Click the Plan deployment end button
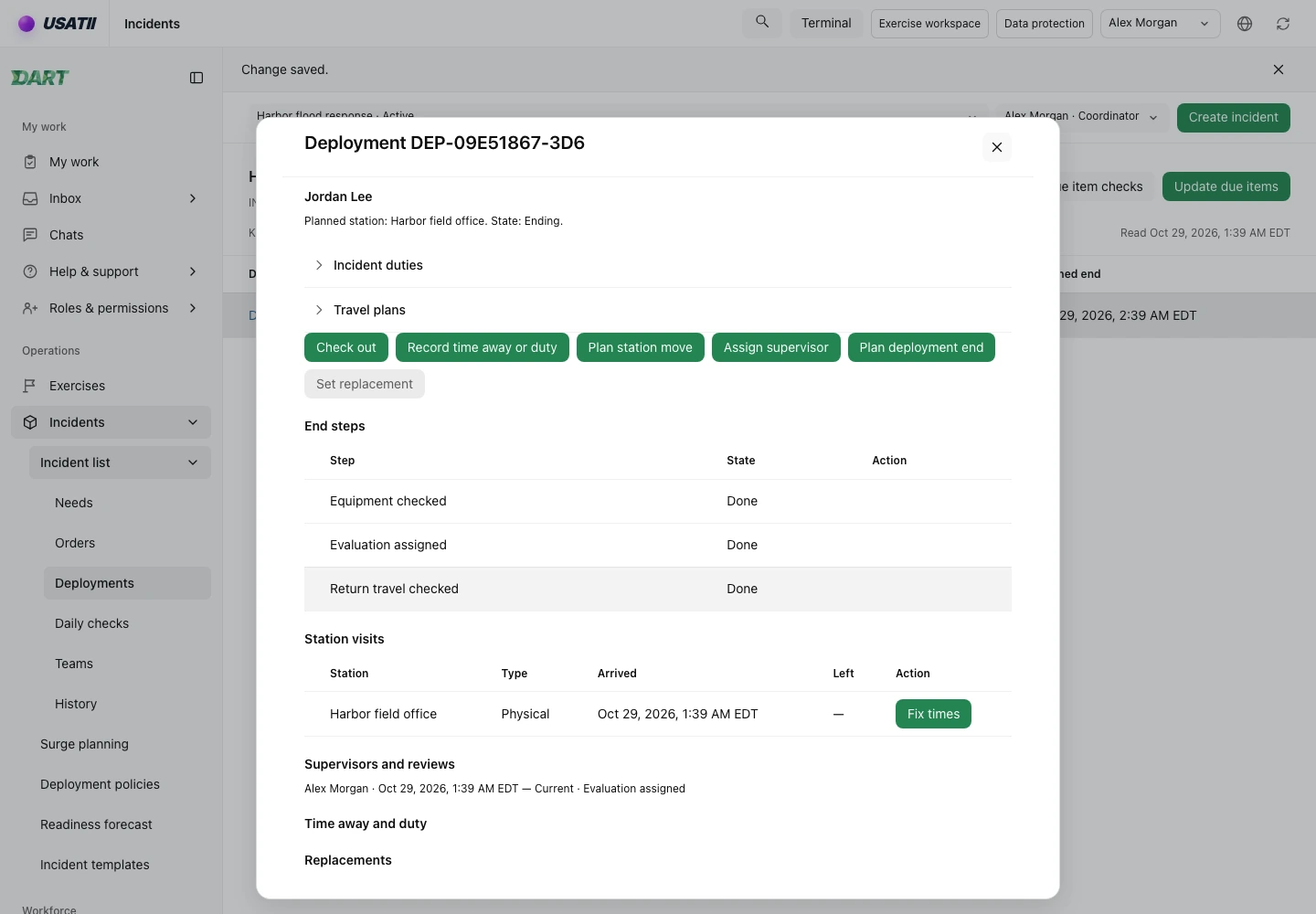The image size is (1316, 914). (x=921, y=347)
